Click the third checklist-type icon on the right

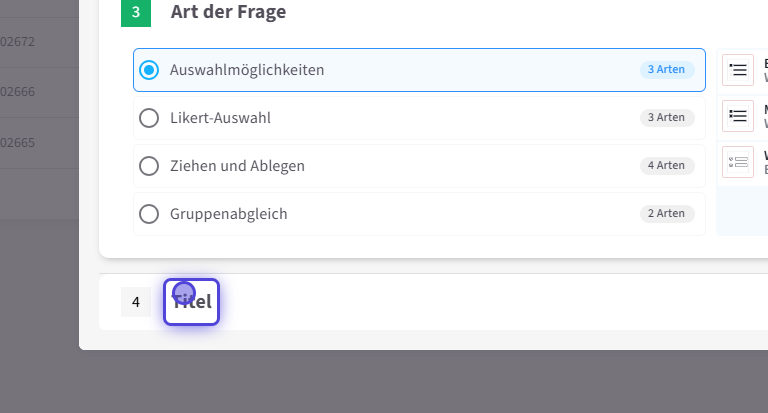(x=738, y=161)
